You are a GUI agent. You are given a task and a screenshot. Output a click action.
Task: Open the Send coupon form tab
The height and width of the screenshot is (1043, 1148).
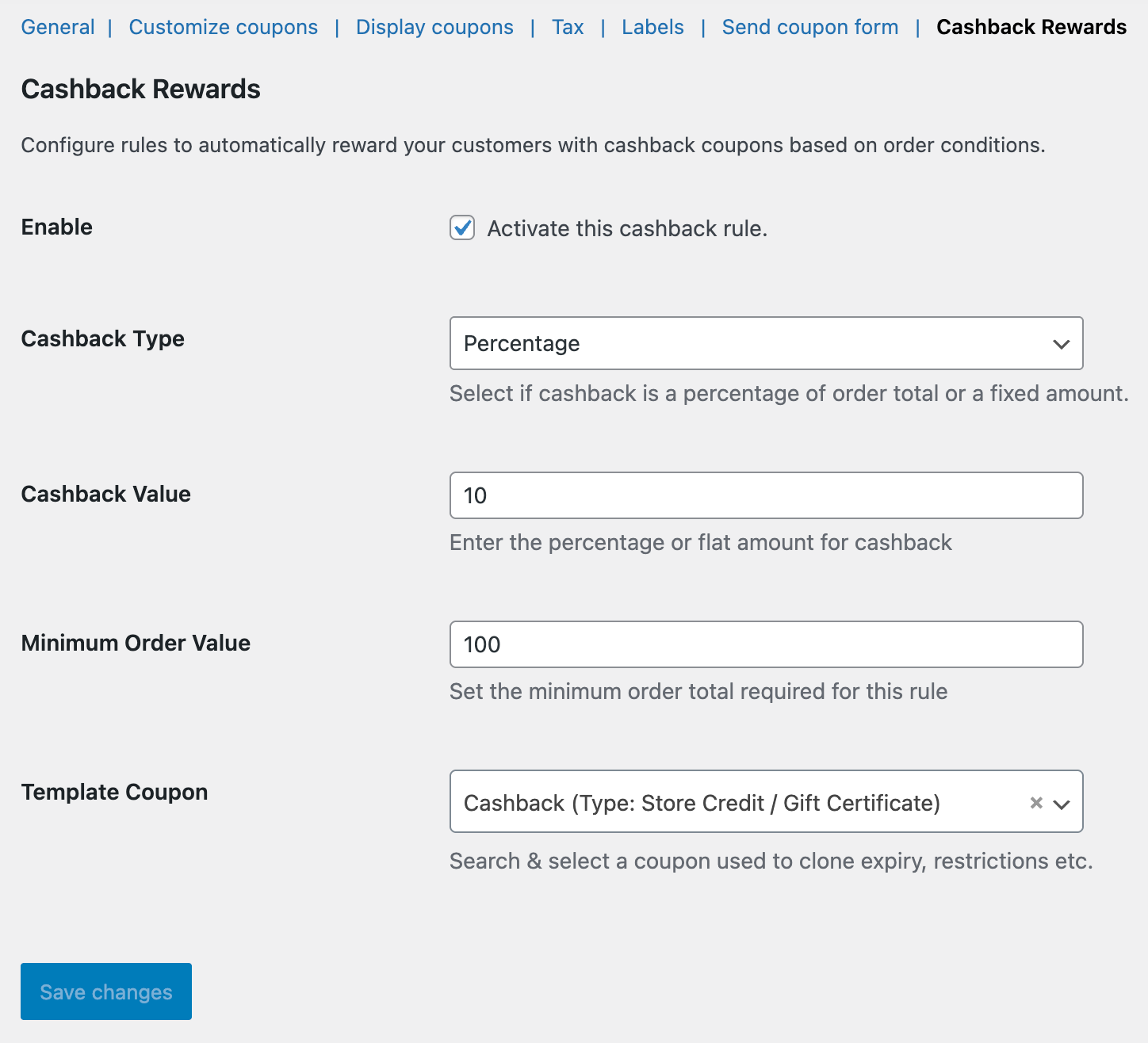coord(810,27)
